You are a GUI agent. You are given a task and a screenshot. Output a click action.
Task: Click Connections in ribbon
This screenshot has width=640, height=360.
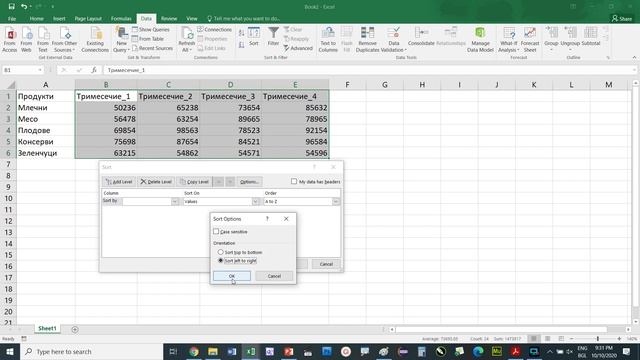tap(214, 29)
